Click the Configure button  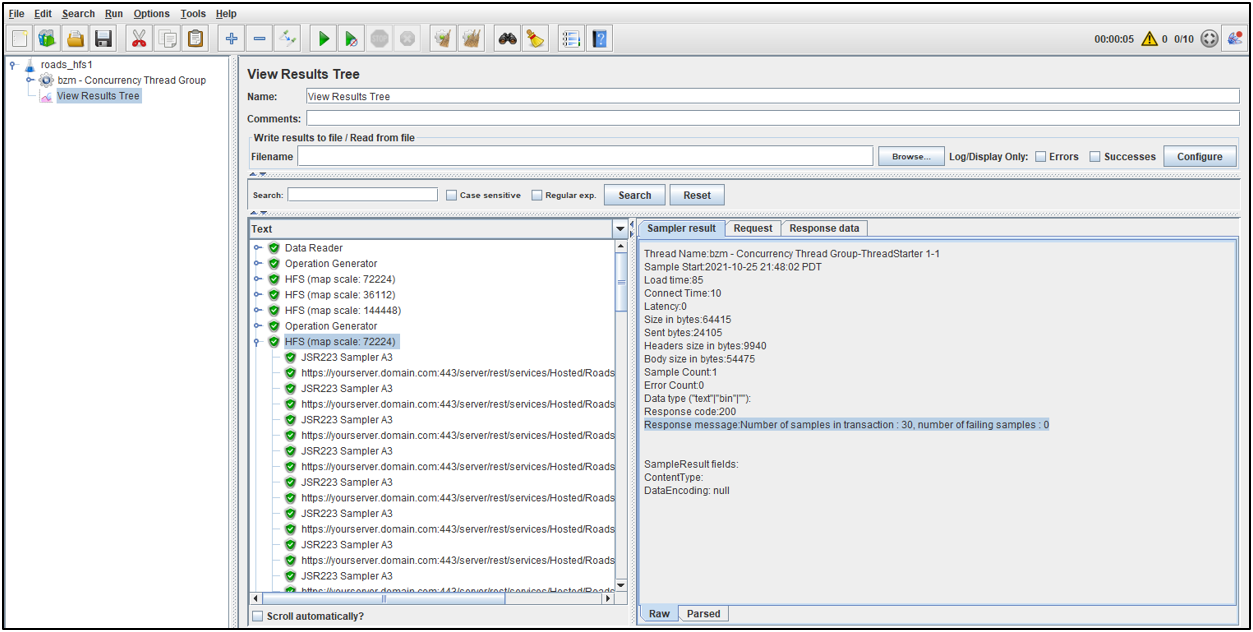point(1199,156)
